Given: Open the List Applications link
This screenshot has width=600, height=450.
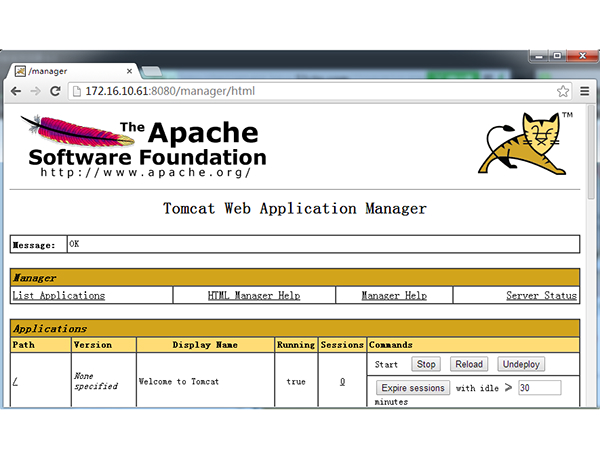Looking at the screenshot, I should [58, 295].
